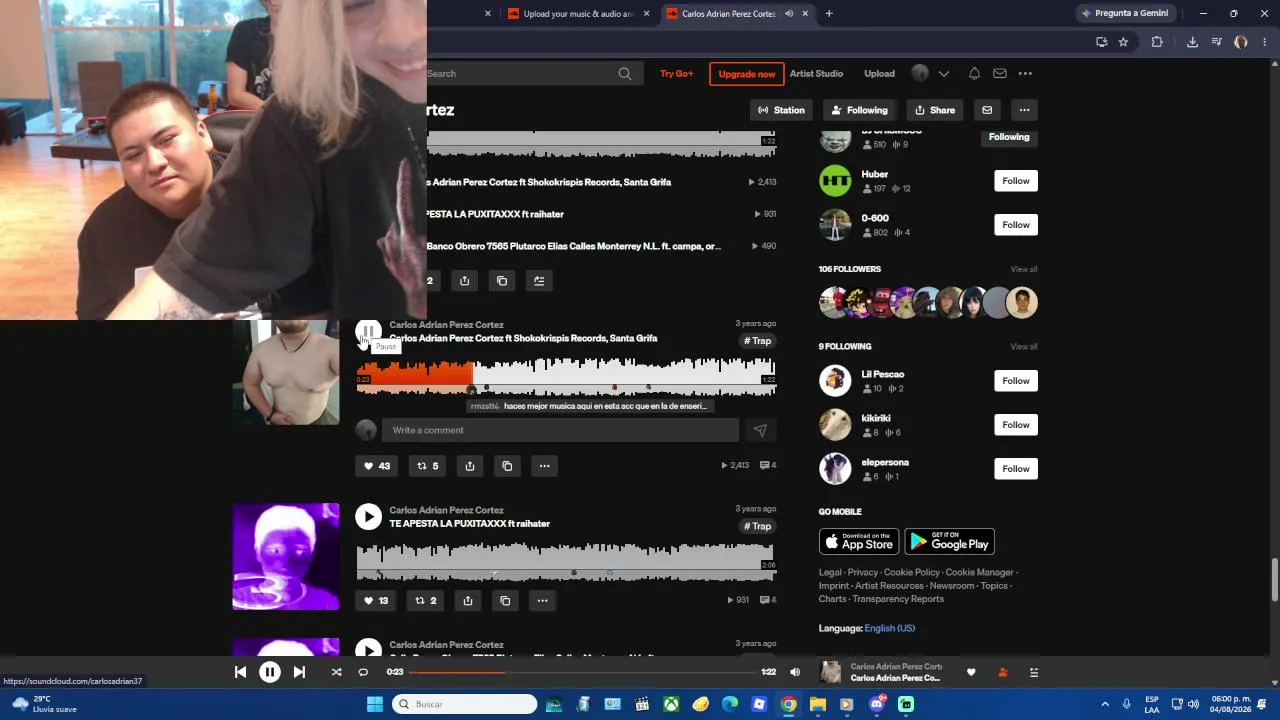The width and height of the screenshot is (1280, 720).
Task: Toggle the Following button on the profile
Action: [x=860, y=110]
